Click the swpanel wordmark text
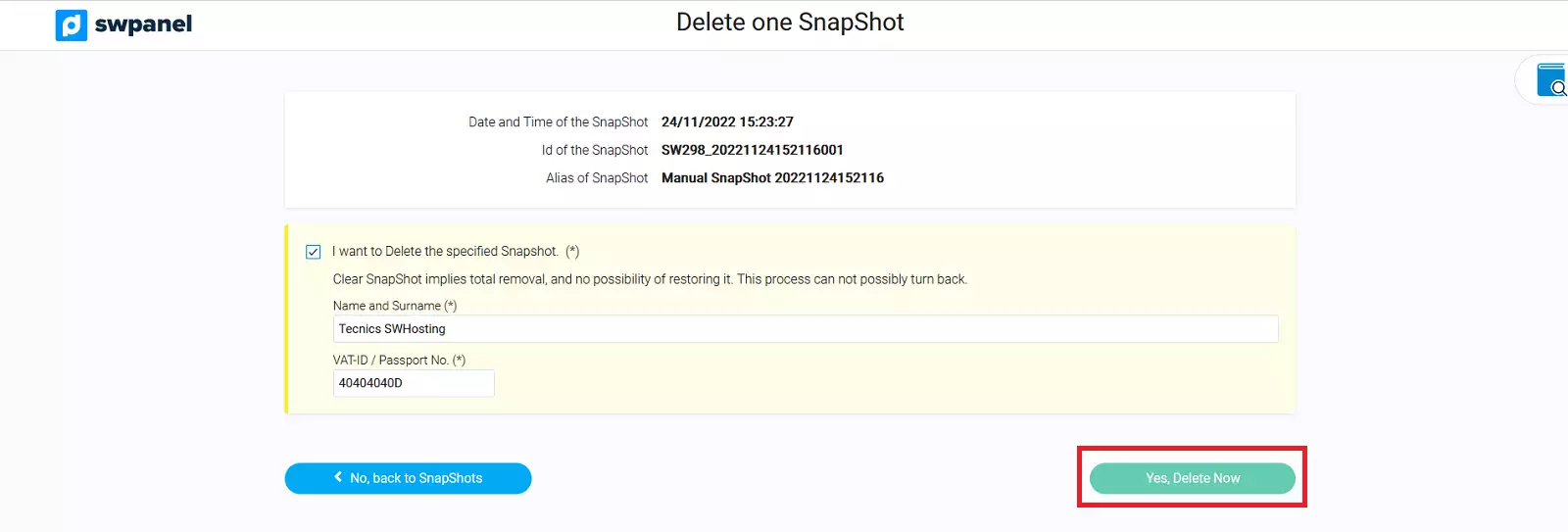The height and width of the screenshot is (532, 1568). point(143,24)
